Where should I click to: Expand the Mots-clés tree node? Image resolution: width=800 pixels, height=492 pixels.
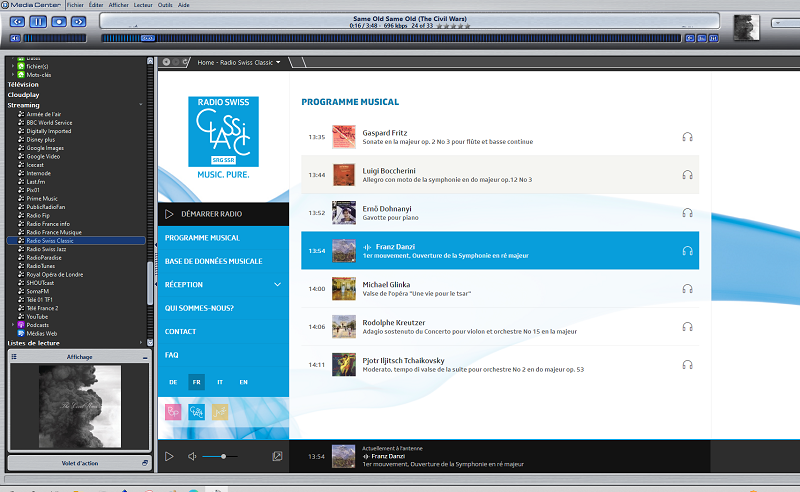13,75
